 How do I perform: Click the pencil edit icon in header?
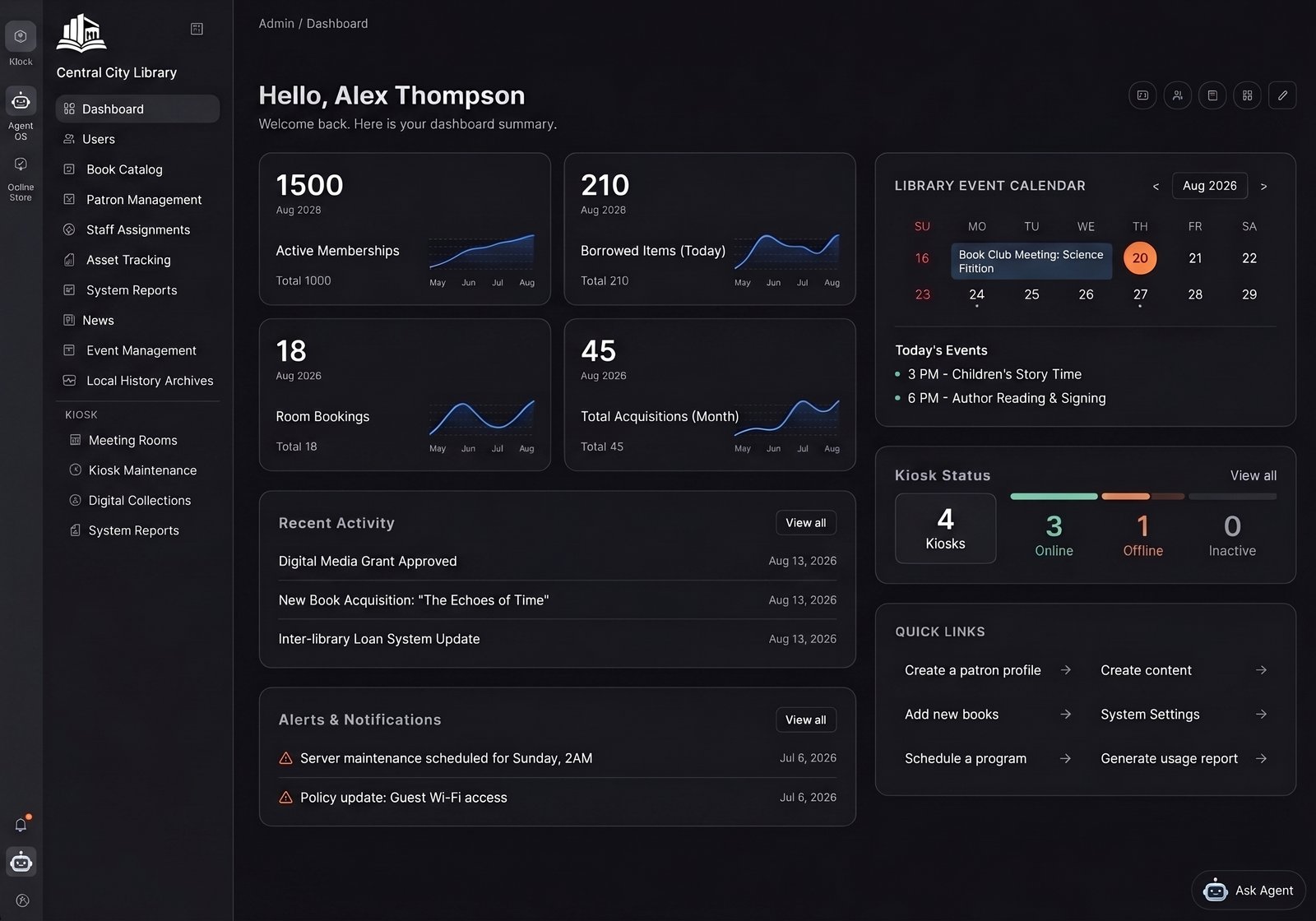(1282, 95)
